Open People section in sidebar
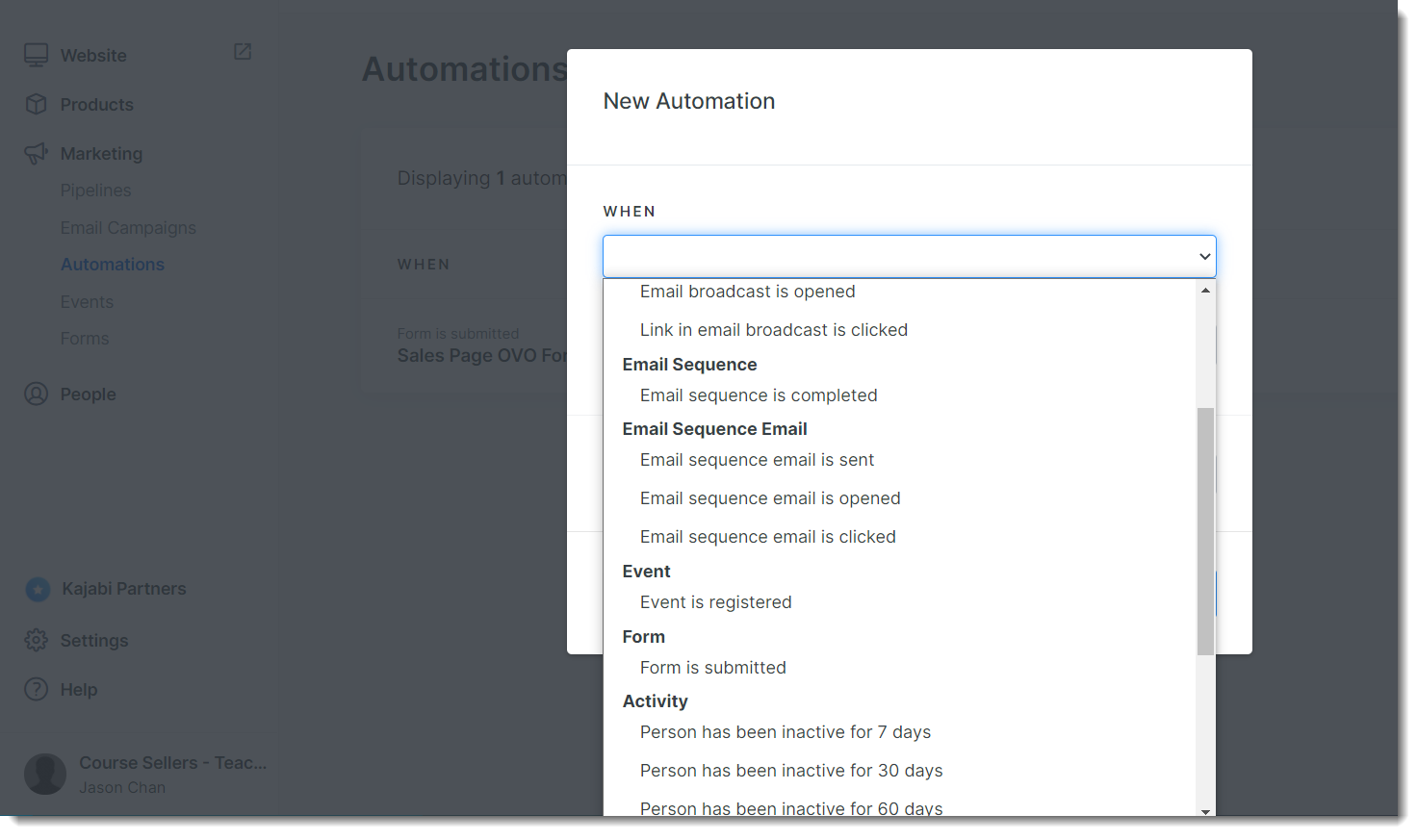Viewport: 1417px width, 840px height. click(x=88, y=395)
